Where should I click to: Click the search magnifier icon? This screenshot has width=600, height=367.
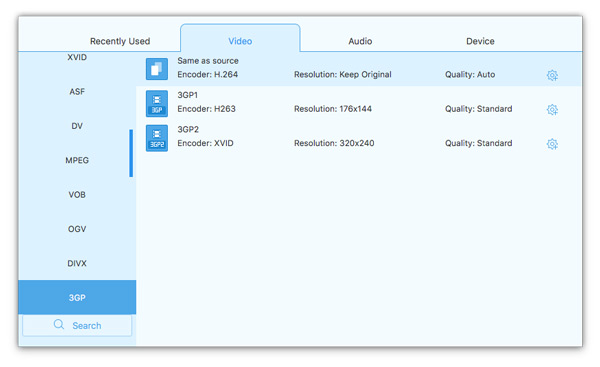(x=59, y=325)
